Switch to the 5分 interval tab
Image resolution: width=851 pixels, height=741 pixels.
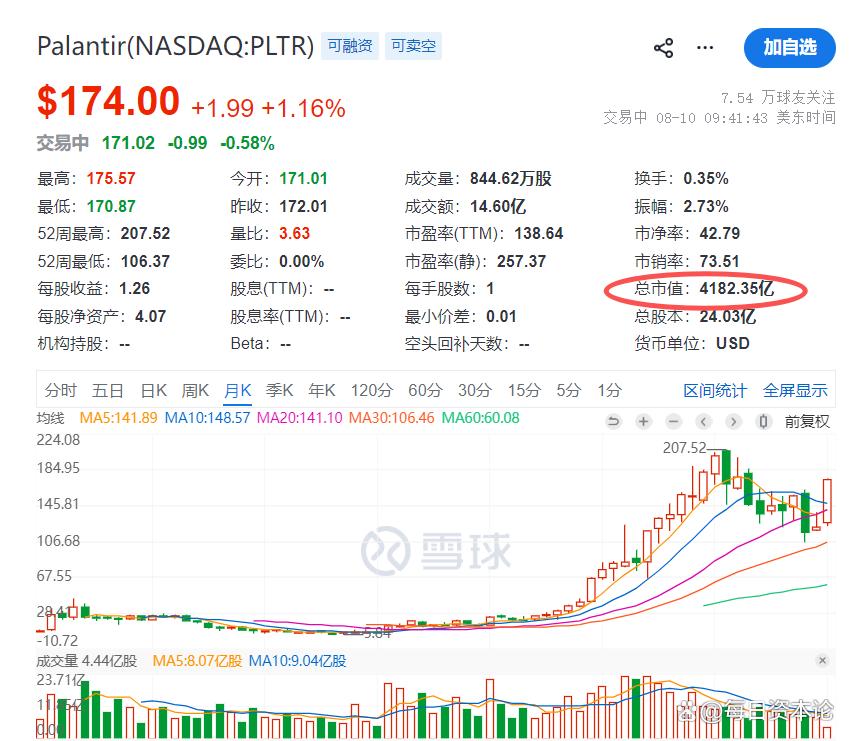tap(569, 390)
